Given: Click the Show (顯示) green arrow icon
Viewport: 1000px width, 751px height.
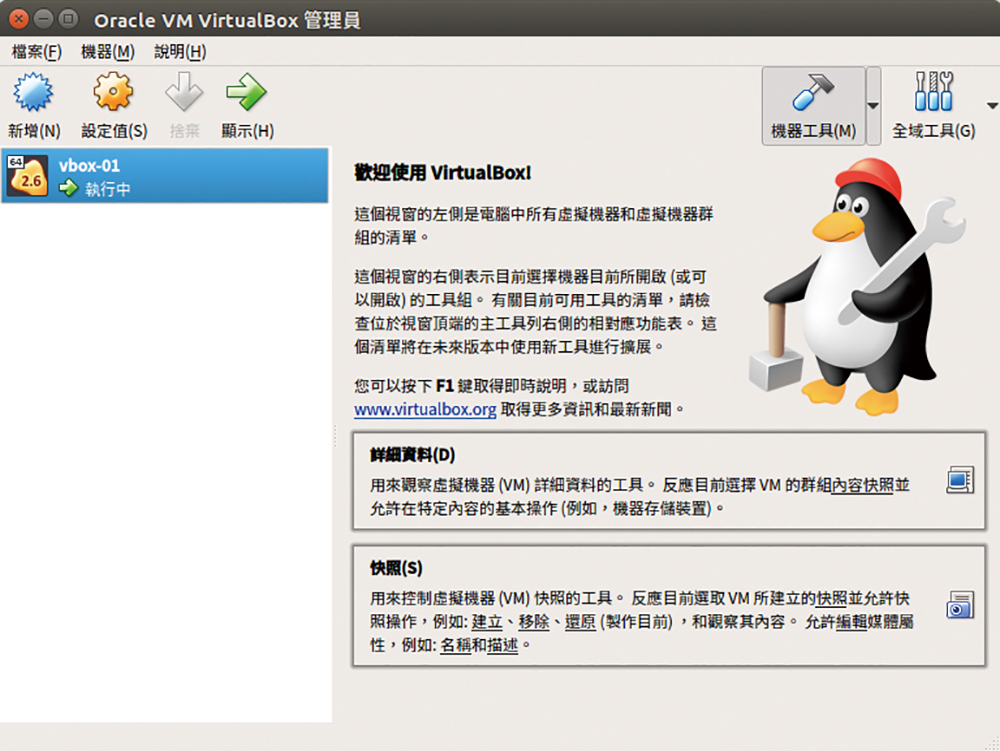Looking at the screenshot, I should pos(246,92).
